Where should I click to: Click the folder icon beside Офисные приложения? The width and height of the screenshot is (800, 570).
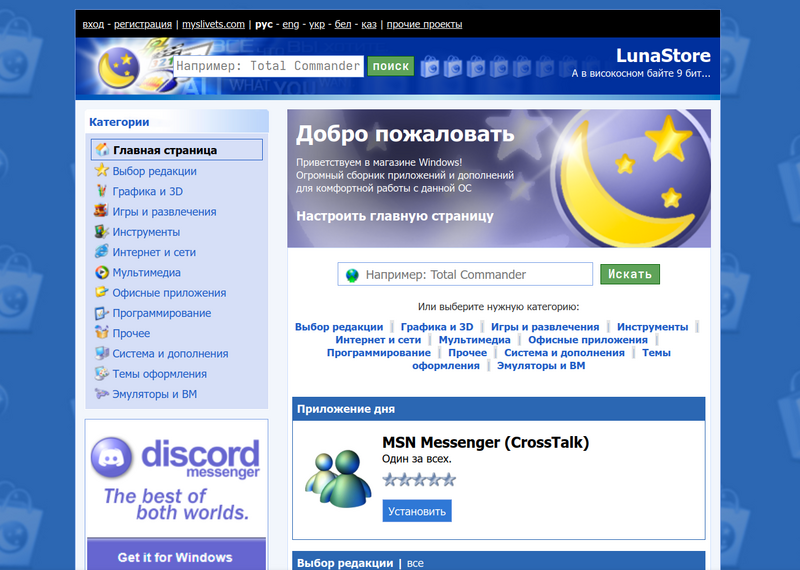coord(102,292)
